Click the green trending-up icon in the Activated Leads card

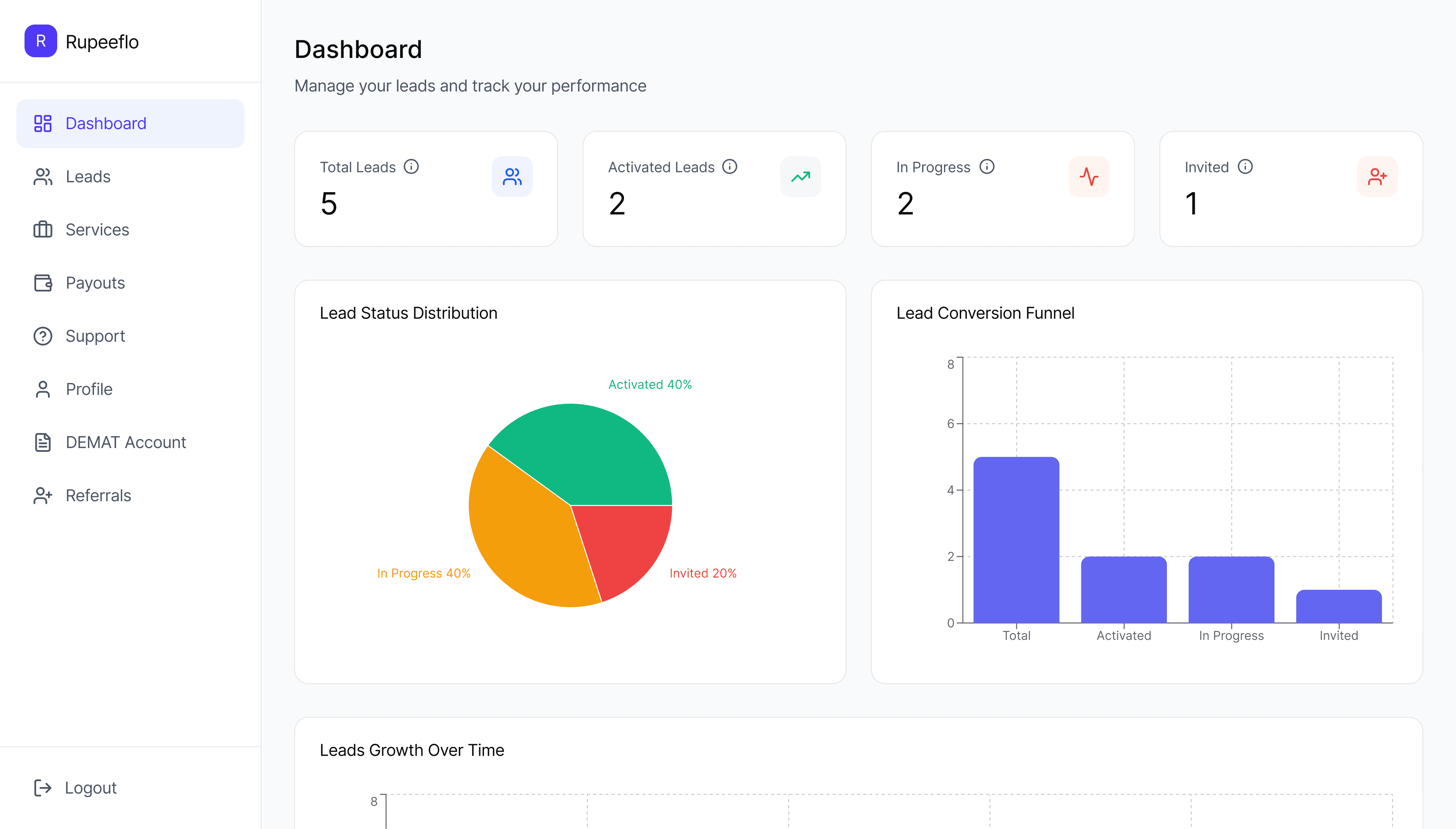pos(800,176)
